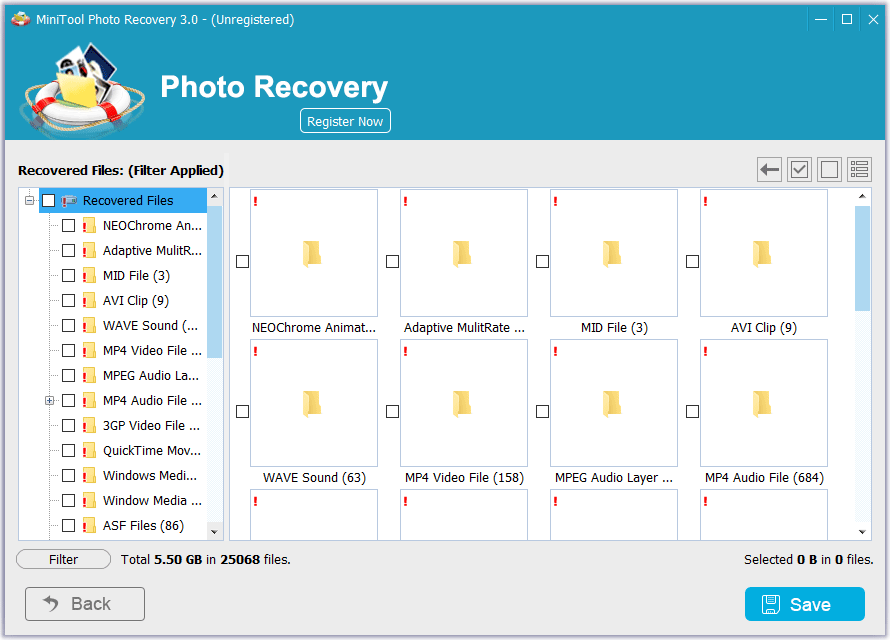Select the QuickTime Mov... tree item
The image size is (890, 640).
(152, 450)
